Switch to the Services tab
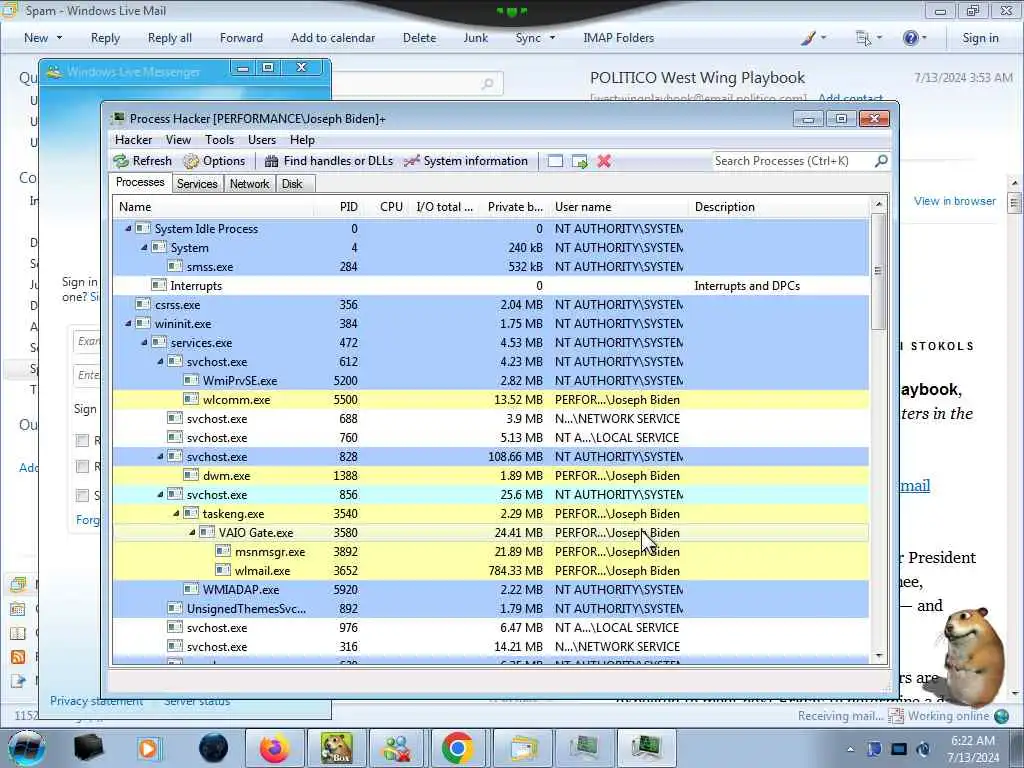The height and width of the screenshot is (768, 1024). (197, 184)
